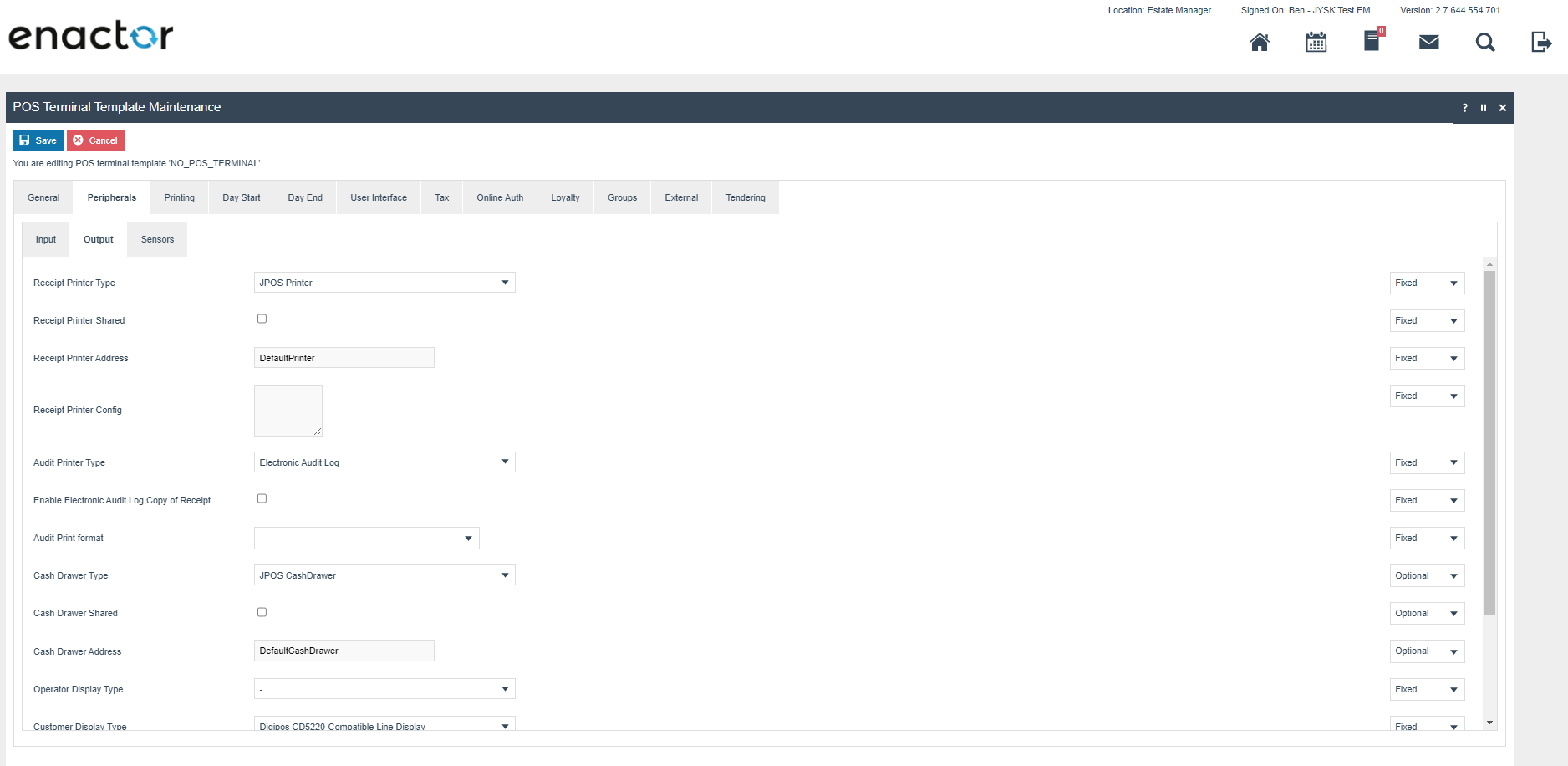The width and height of the screenshot is (1568, 766).
Task: Click the pause icon in title bar
Action: [x=1484, y=108]
